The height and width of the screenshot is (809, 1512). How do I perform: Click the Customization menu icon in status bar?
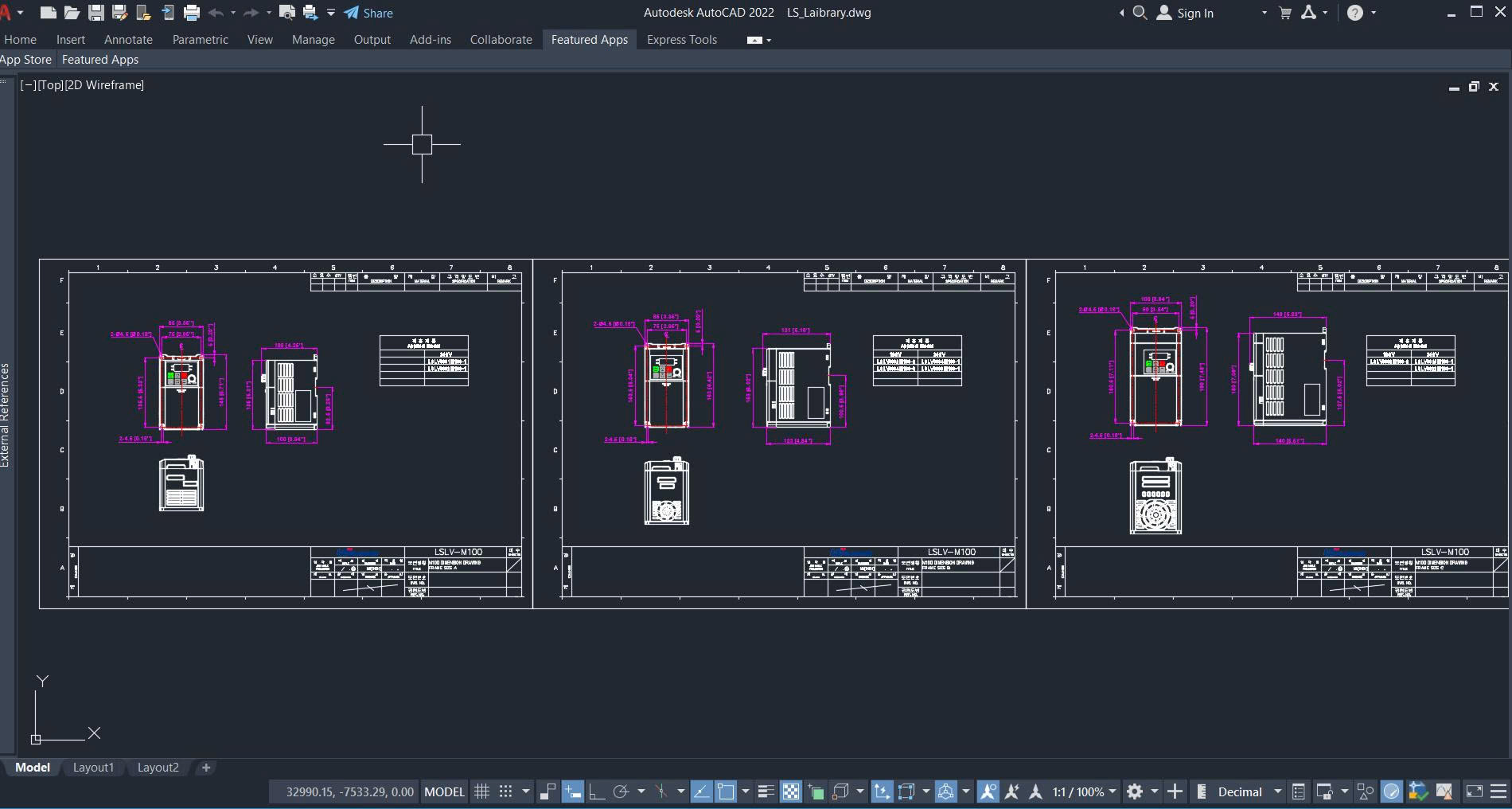click(1498, 791)
